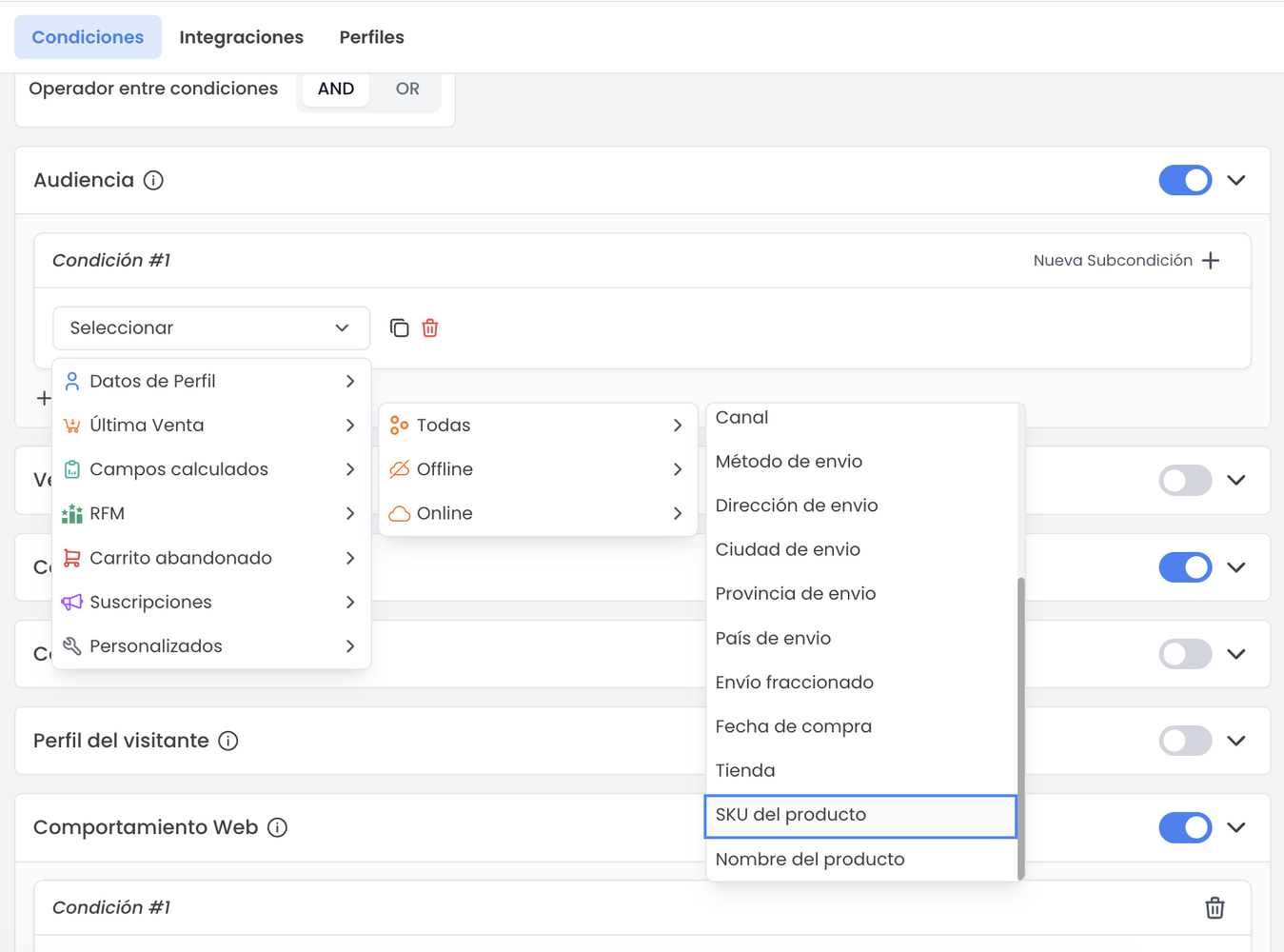Switch to the Integraciones tab
The image size is (1284, 952).
(x=241, y=37)
